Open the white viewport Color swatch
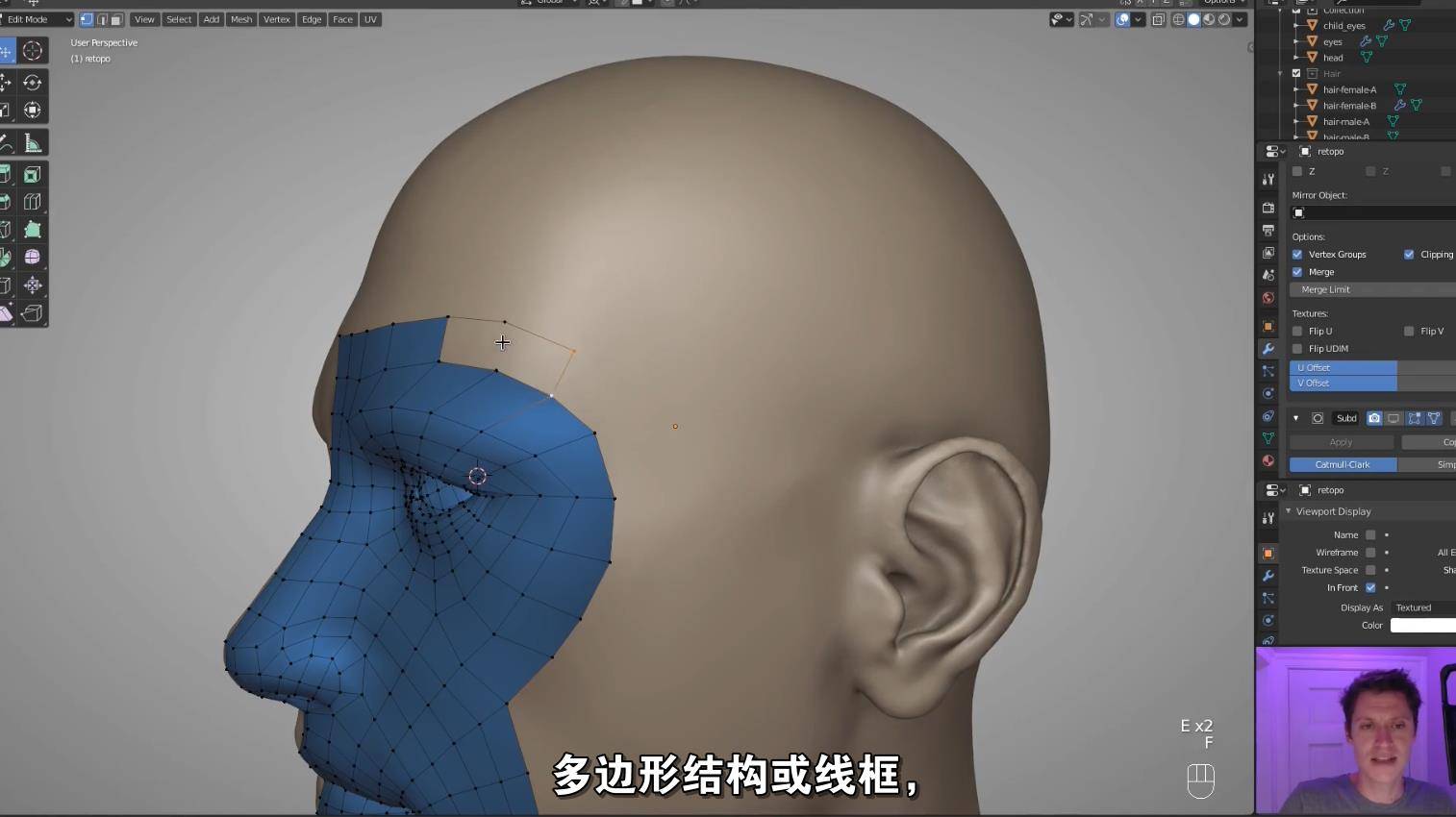Viewport: 1456px width, 817px height. click(1423, 626)
